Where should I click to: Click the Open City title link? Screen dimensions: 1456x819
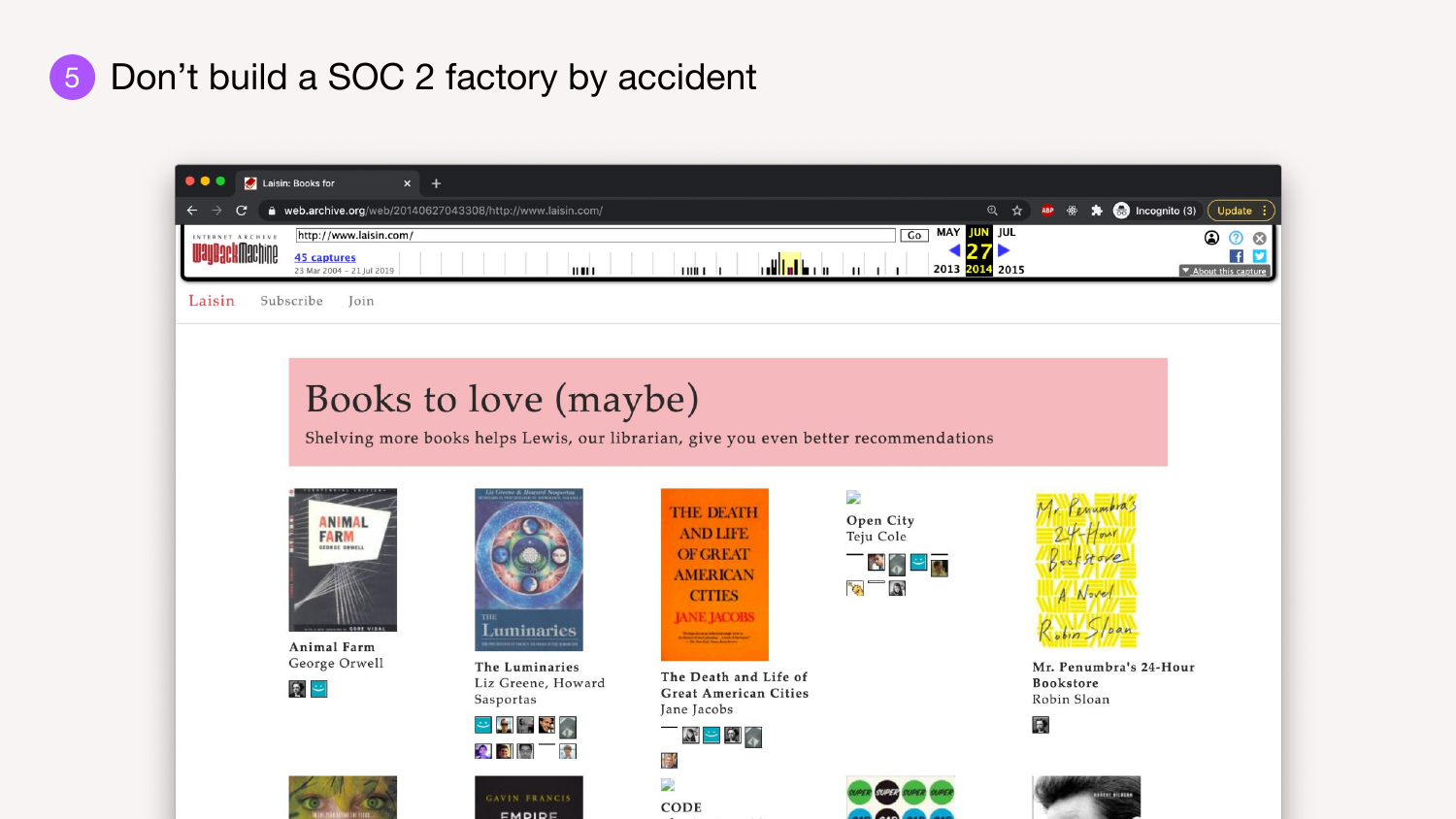point(880,520)
